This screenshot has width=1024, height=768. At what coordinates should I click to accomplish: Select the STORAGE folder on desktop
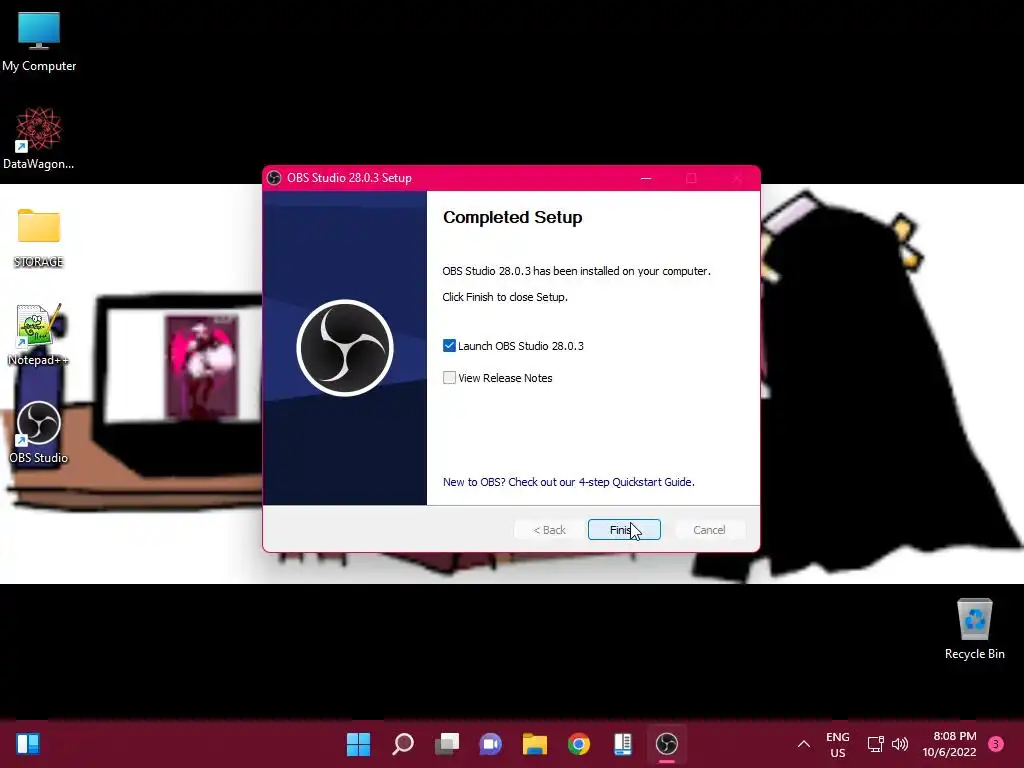click(39, 238)
